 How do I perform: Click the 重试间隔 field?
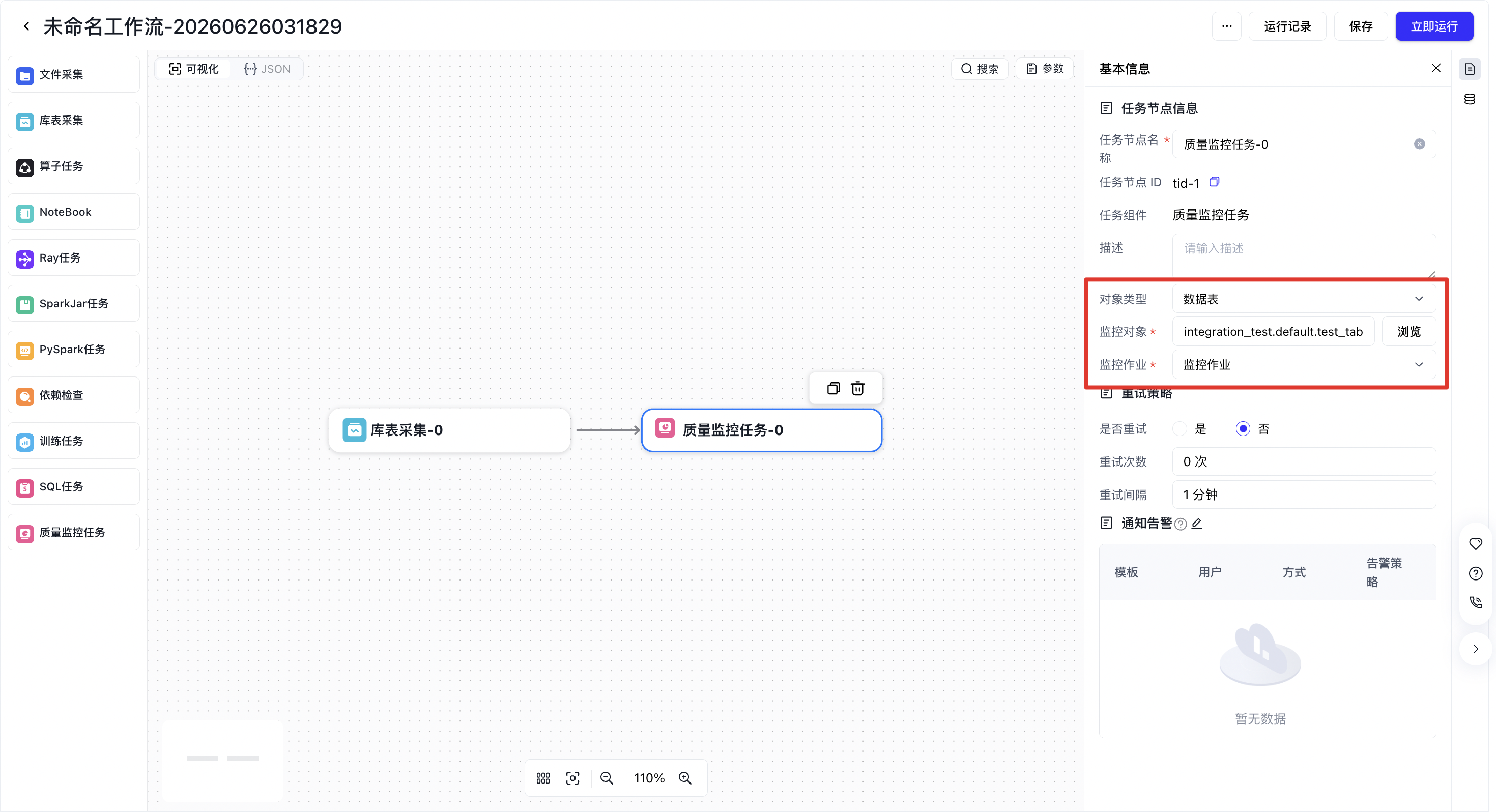(x=1304, y=495)
